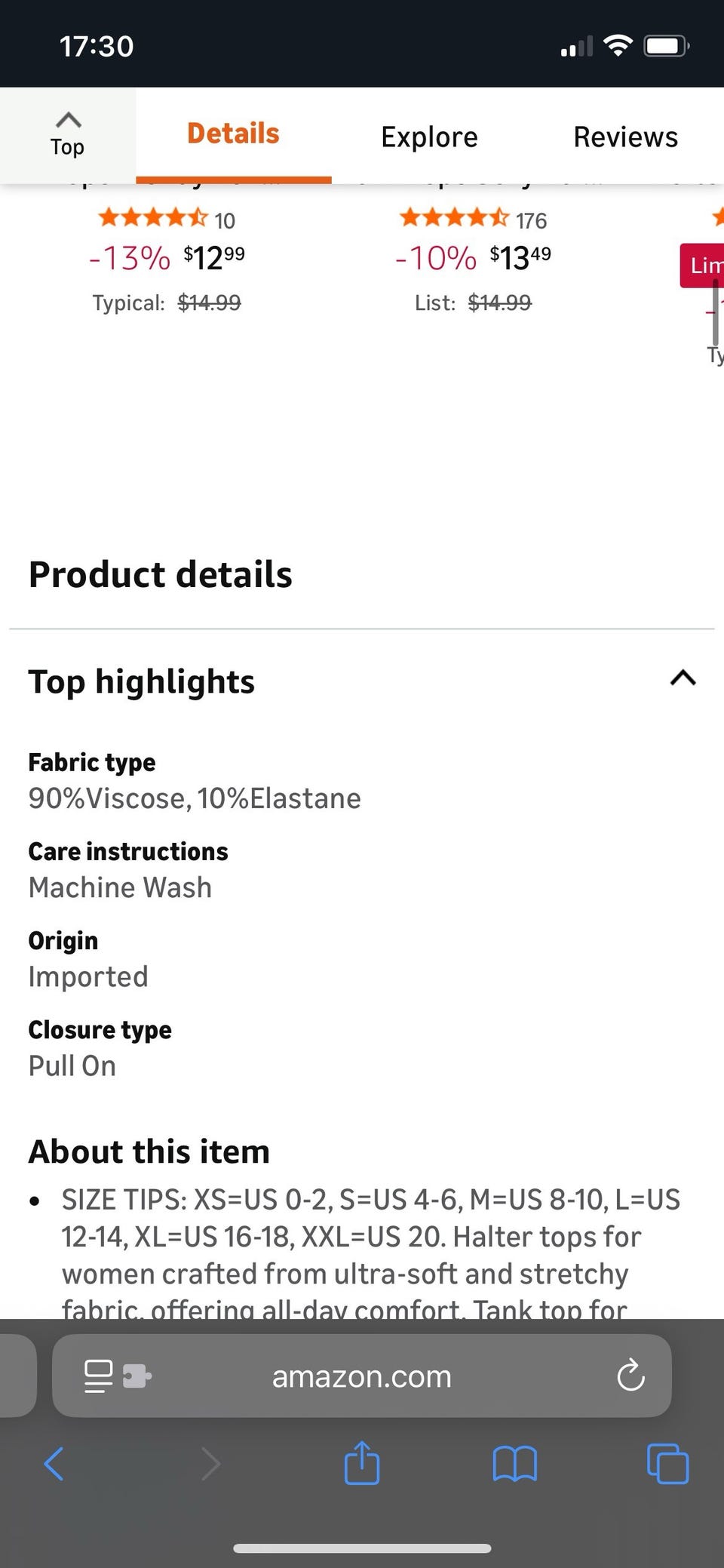This screenshot has width=724, height=1568.
Task: Reload the amazon.com page
Action: tap(630, 1376)
